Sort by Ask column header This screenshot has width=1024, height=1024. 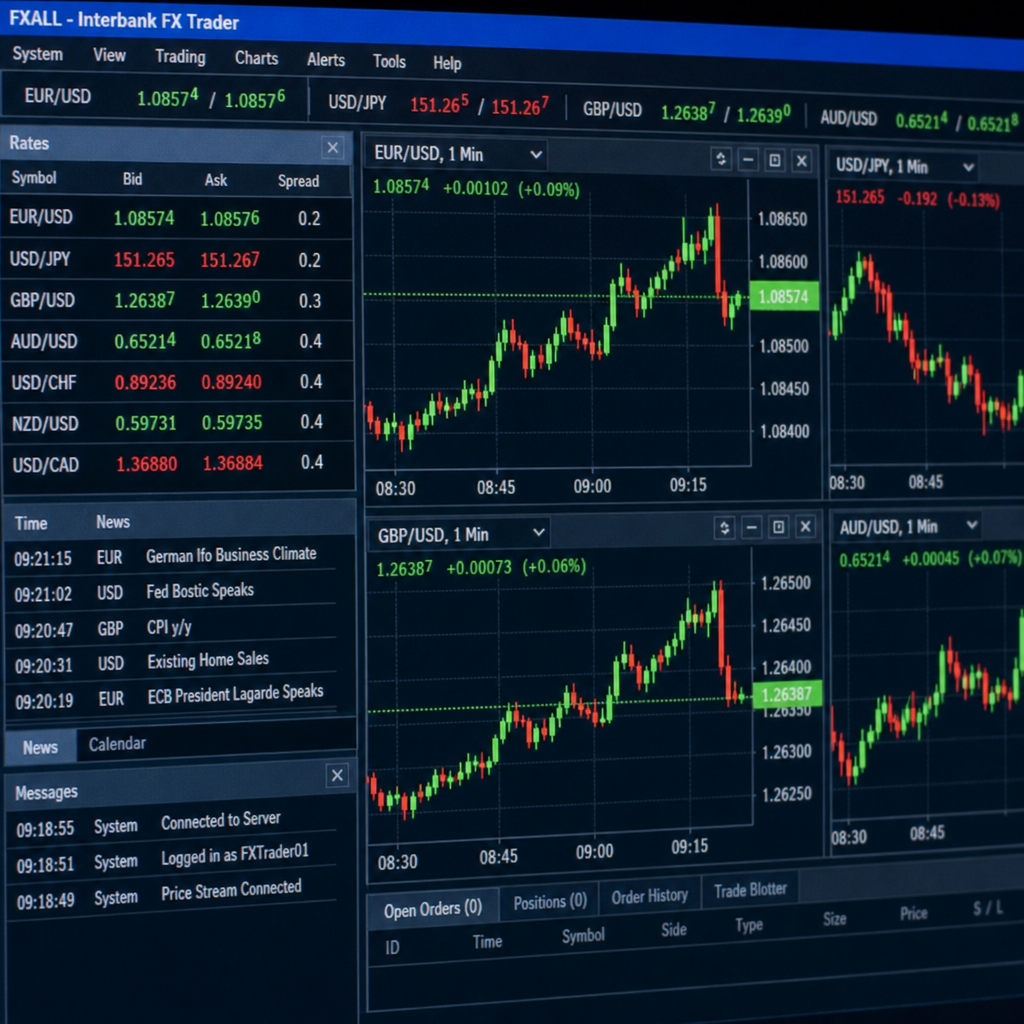pyautogui.click(x=216, y=180)
